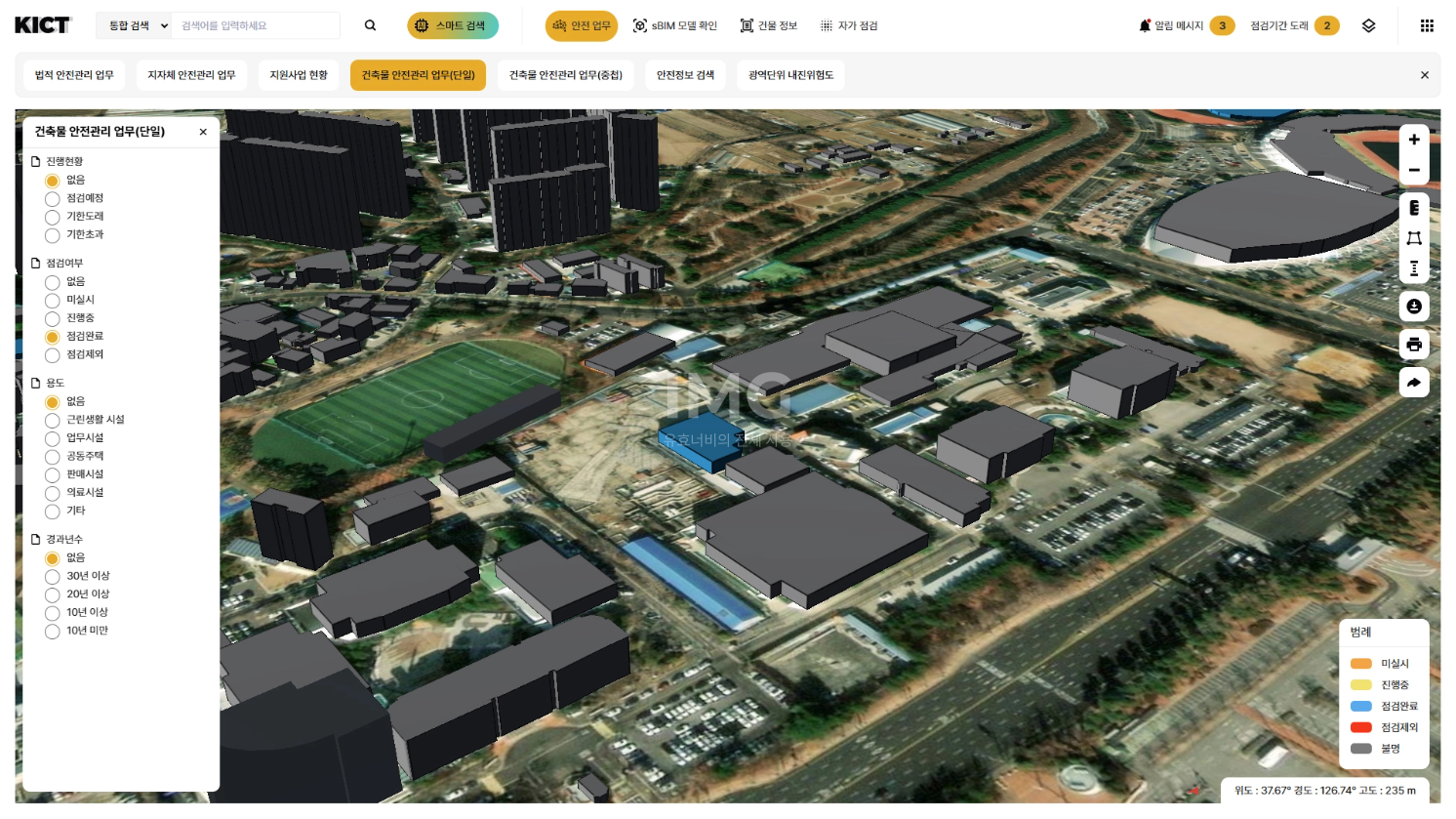Open the 통합 검색 dropdown

click(134, 25)
